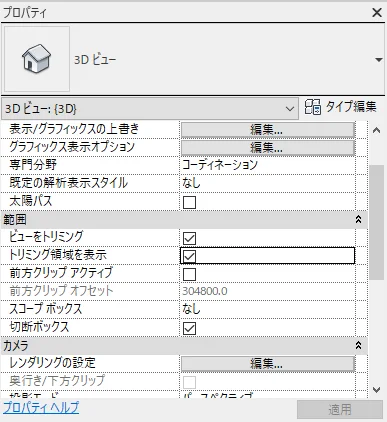Collapse the 範囲 section

click(358, 220)
